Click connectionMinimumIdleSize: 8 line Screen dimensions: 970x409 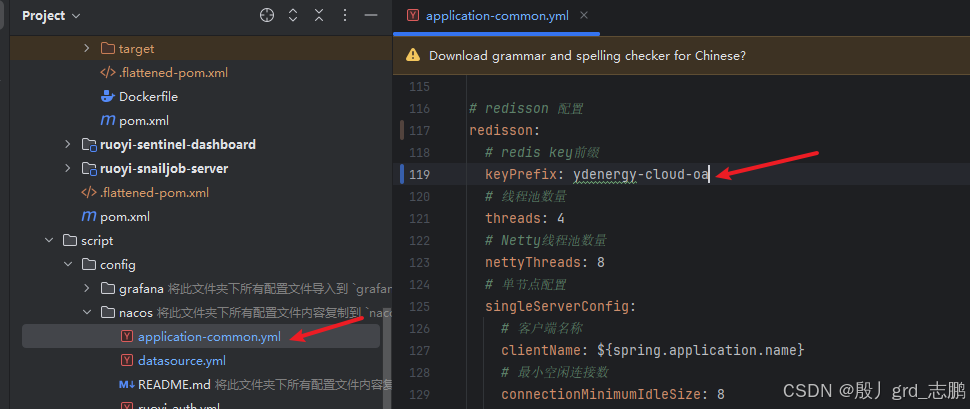point(612,394)
